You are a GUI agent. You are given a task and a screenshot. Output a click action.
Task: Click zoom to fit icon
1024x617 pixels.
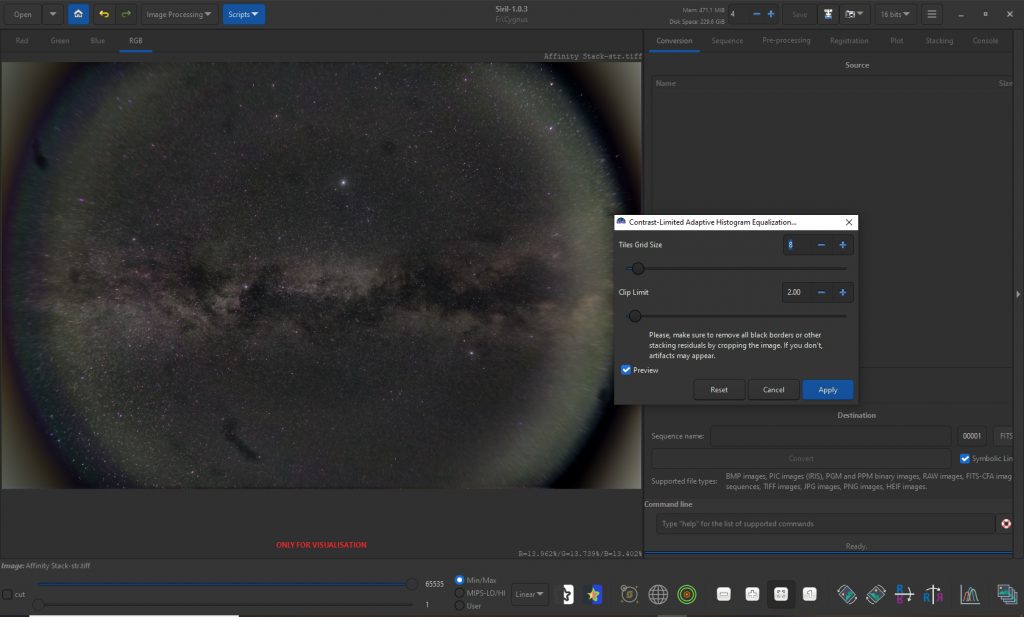781,594
